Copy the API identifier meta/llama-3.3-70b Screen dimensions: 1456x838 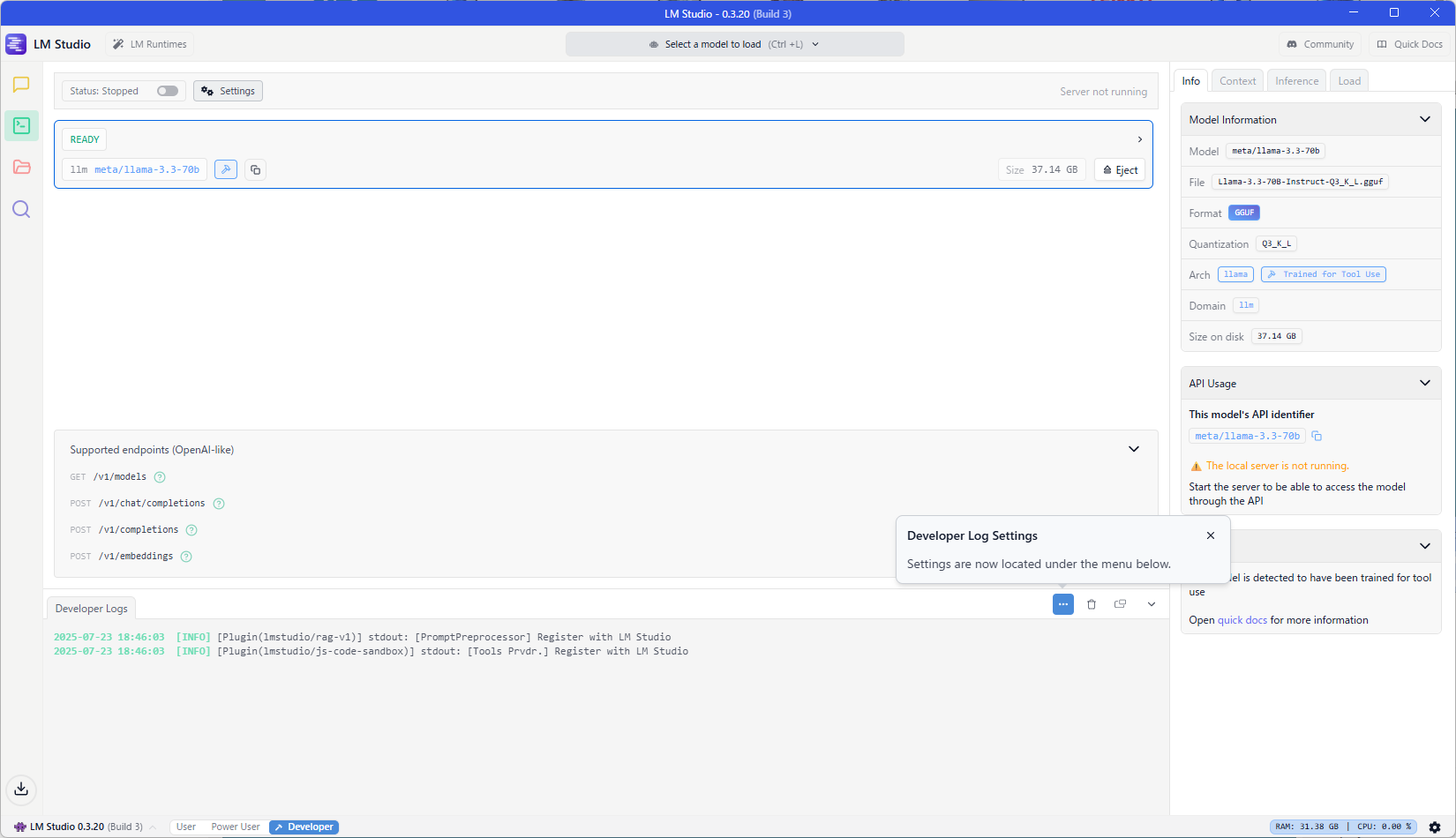coord(1317,436)
